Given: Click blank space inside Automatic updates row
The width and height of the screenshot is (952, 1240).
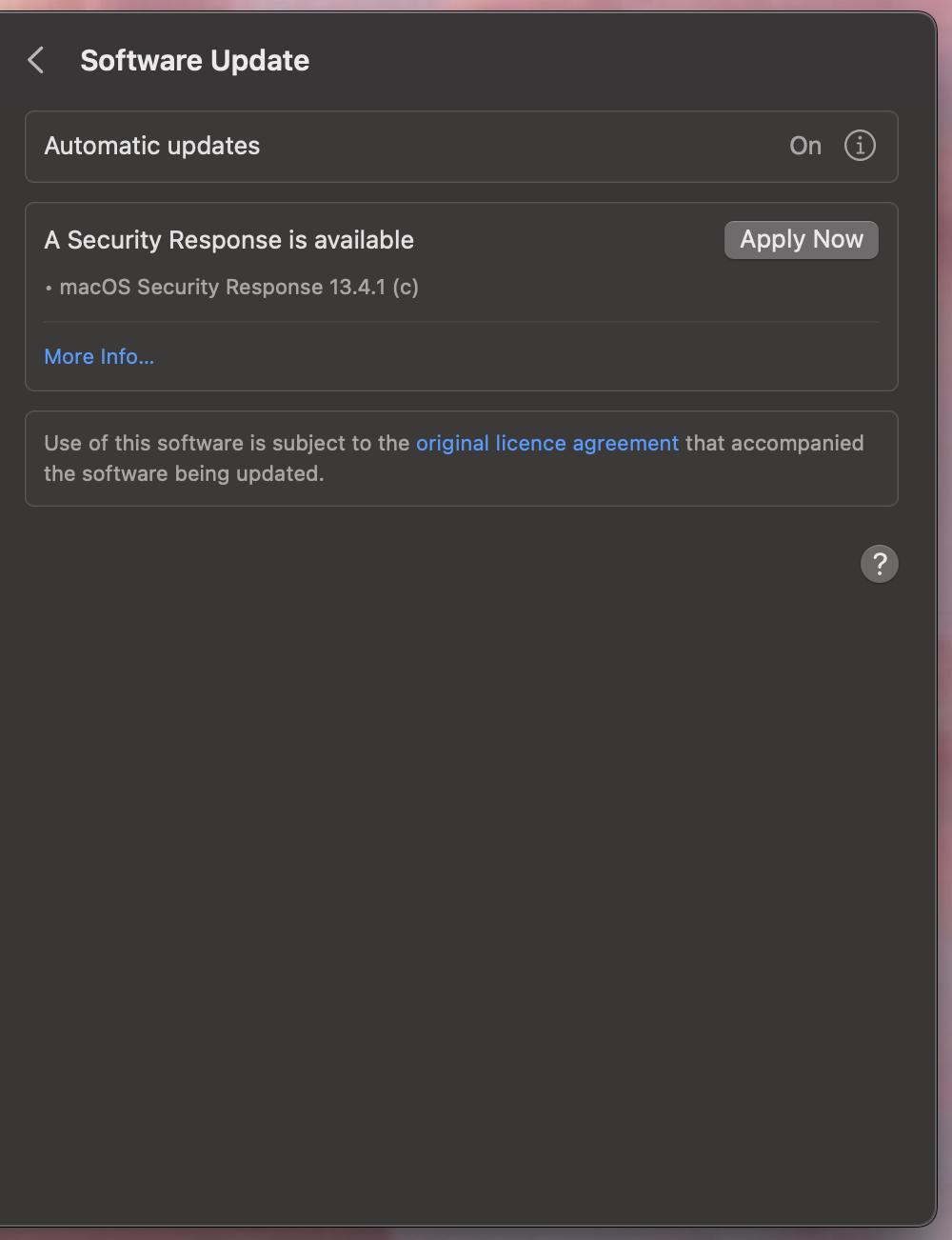Looking at the screenshot, I should click(x=524, y=146).
